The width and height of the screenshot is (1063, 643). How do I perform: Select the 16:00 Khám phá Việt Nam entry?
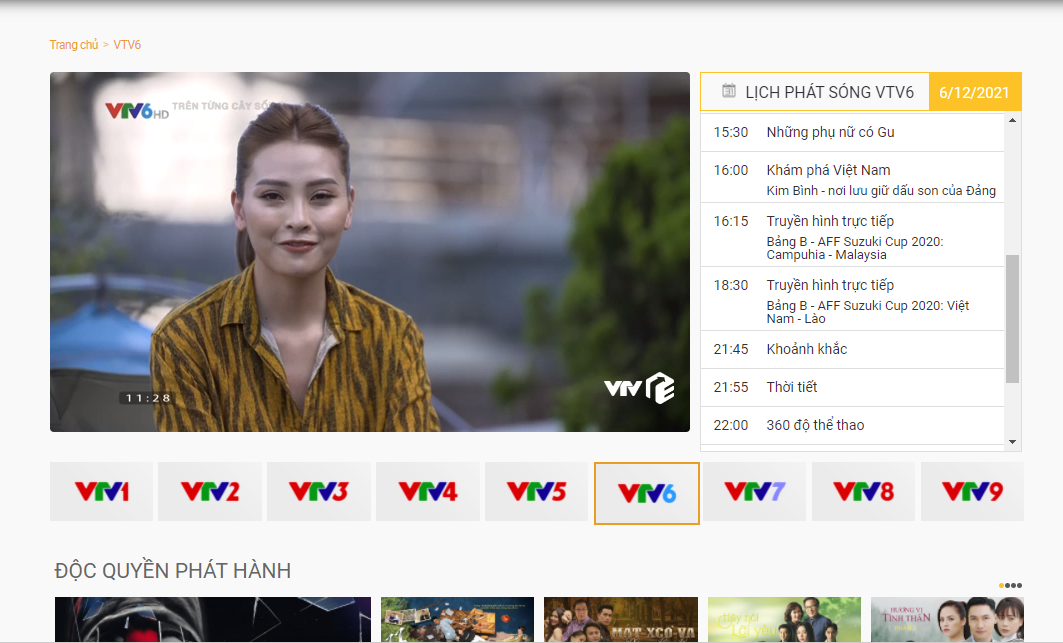(x=852, y=177)
